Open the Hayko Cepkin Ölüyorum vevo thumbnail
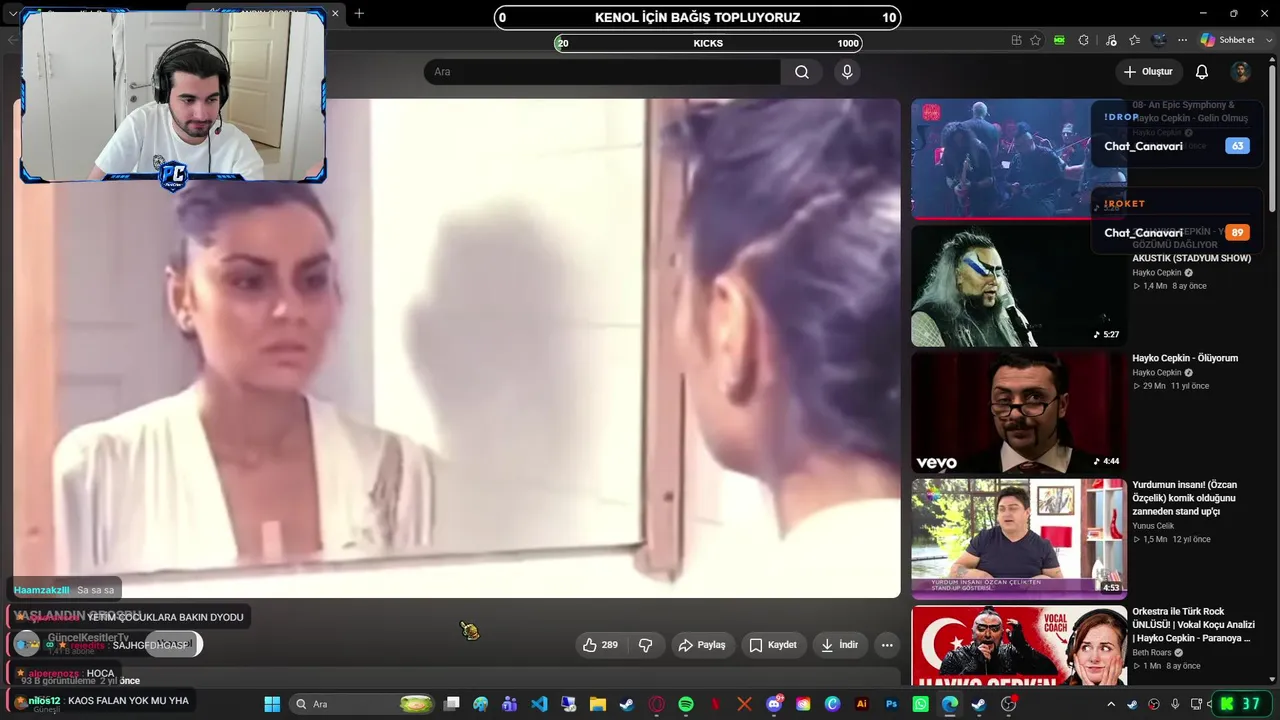The image size is (1280, 720). tap(1019, 412)
